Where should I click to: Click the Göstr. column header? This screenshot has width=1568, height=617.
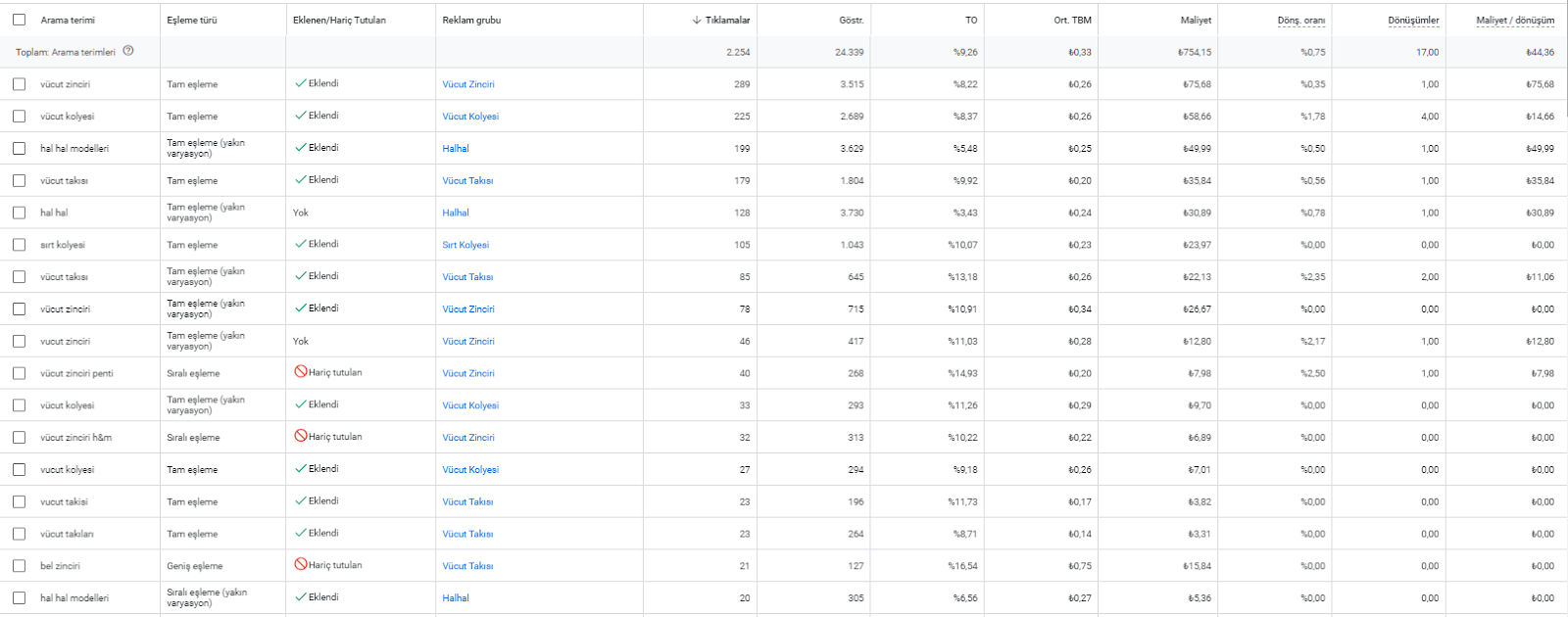pyautogui.click(x=852, y=20)
